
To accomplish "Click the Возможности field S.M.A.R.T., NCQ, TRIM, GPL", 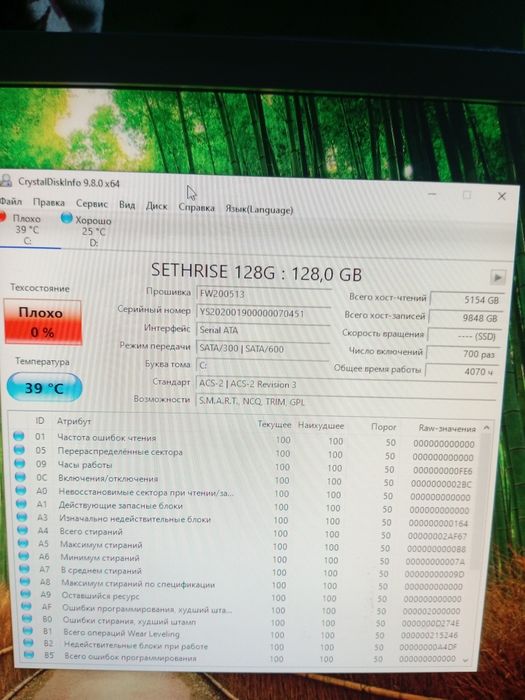I will [x=346, y=401].
